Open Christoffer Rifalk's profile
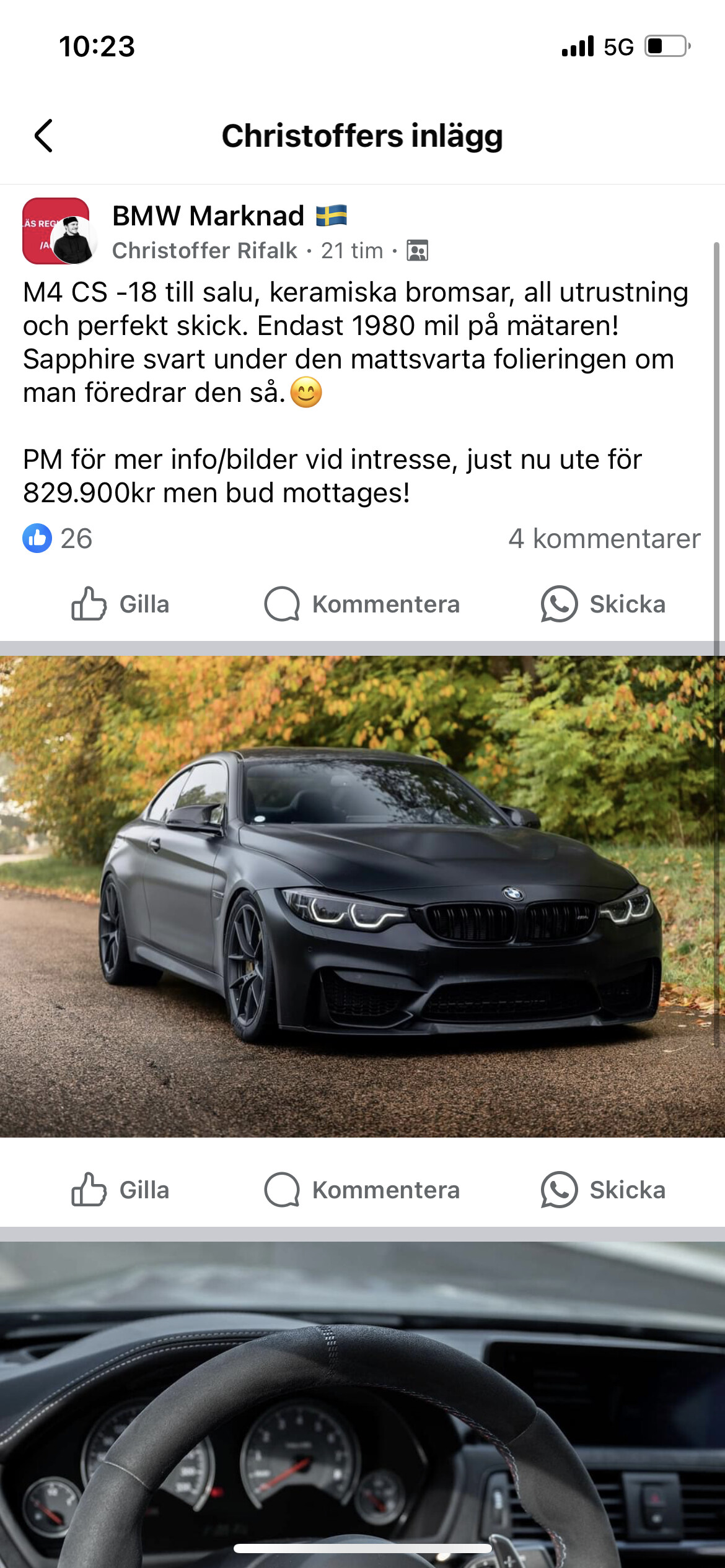Screen dimensions: 725x1568 (x=204, y=251)
